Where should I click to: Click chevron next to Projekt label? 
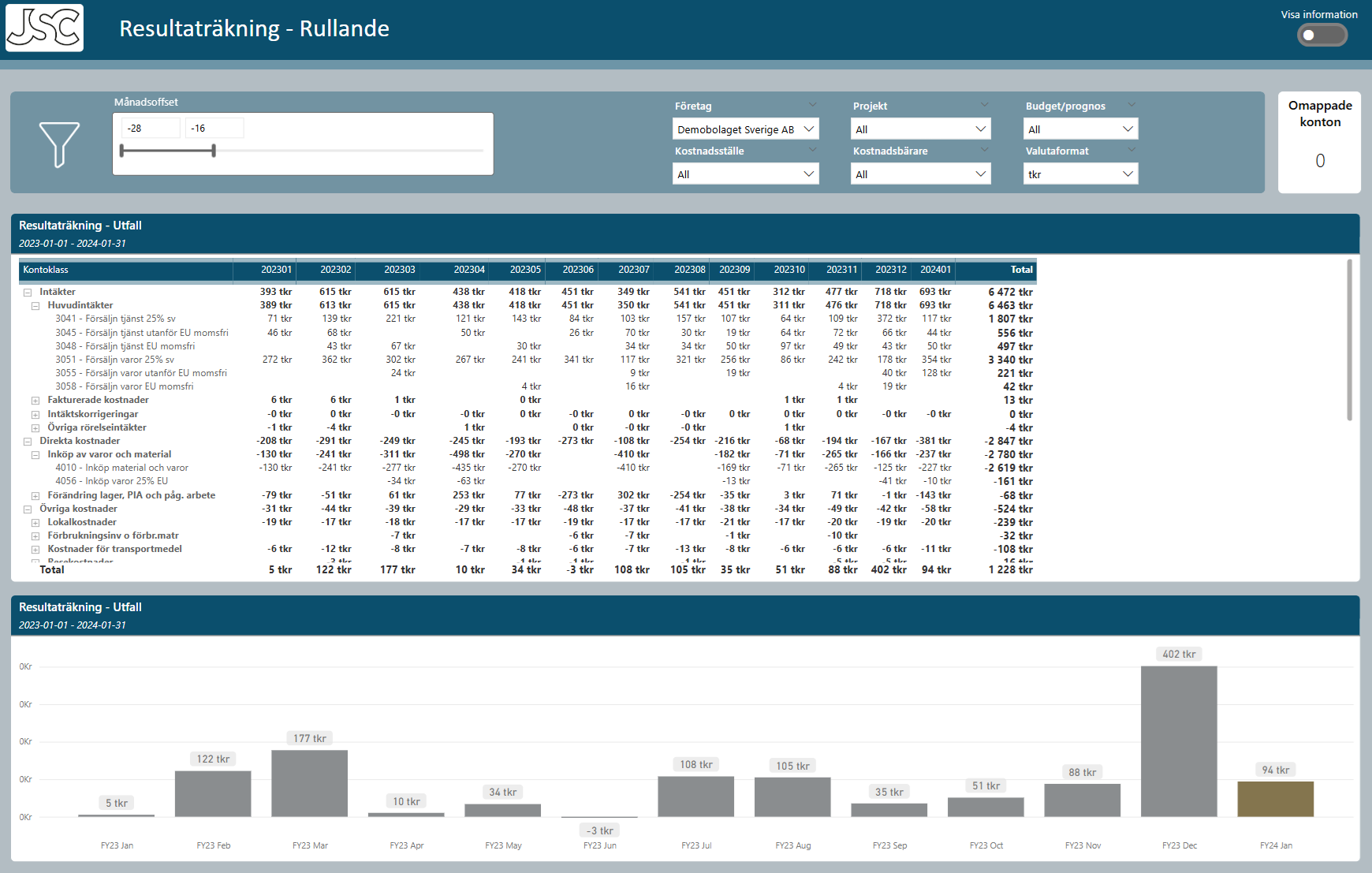pos(985,105)
